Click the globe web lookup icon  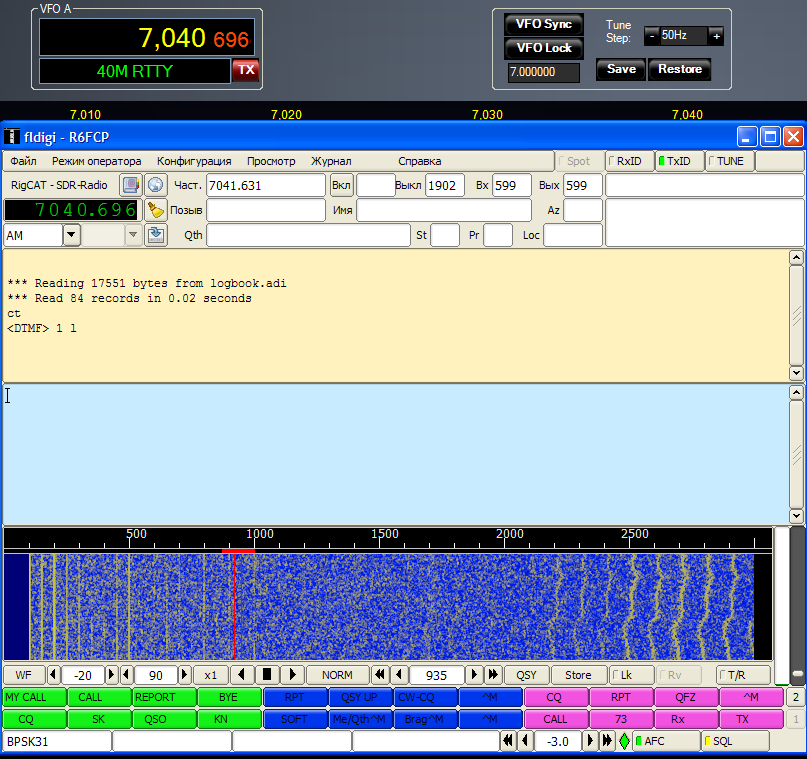point(155,185)
